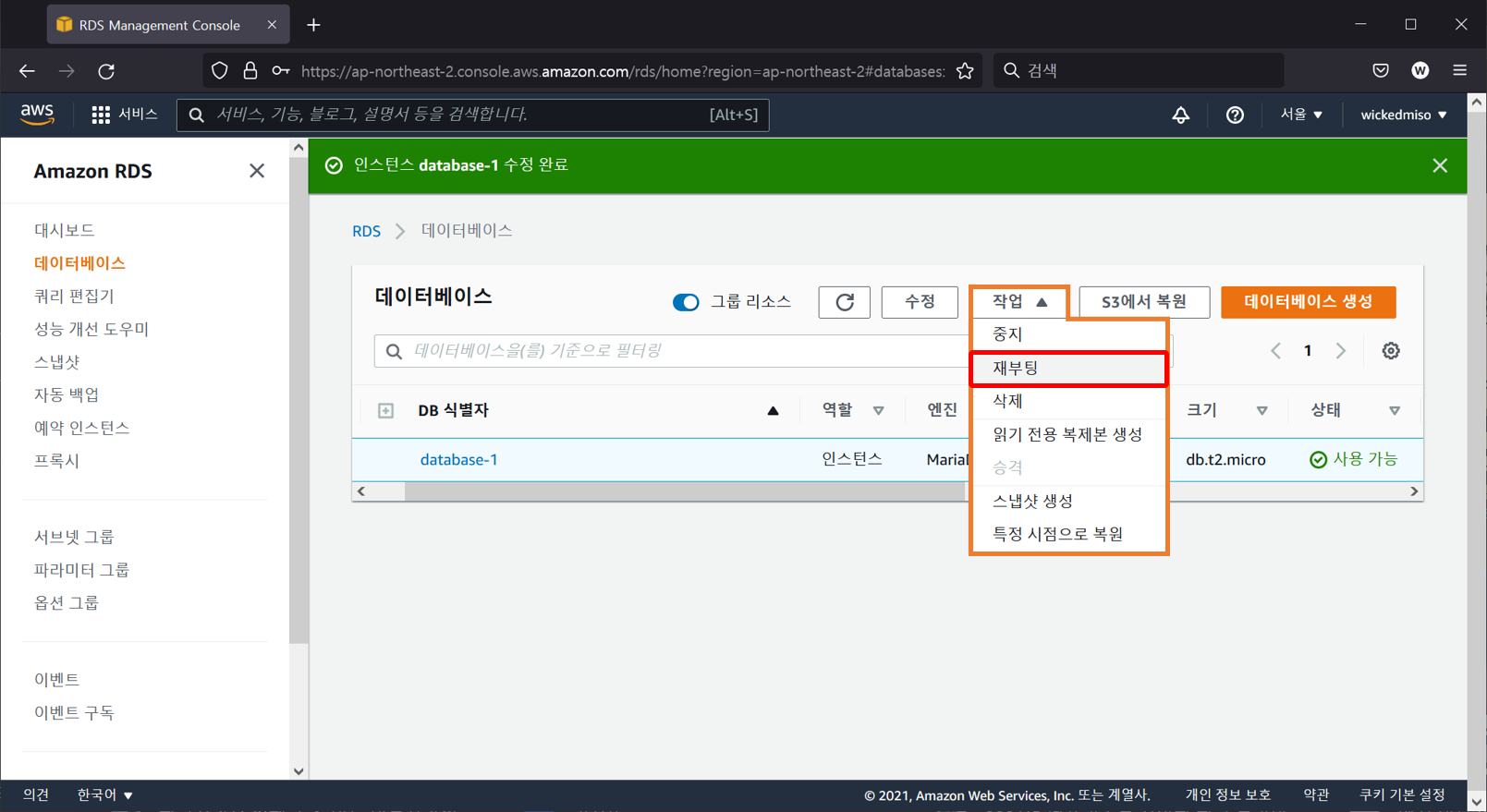Screen dimensions: 1487x812
Task: Click the sidebar scroll down arrow
Action: (299, 771)
